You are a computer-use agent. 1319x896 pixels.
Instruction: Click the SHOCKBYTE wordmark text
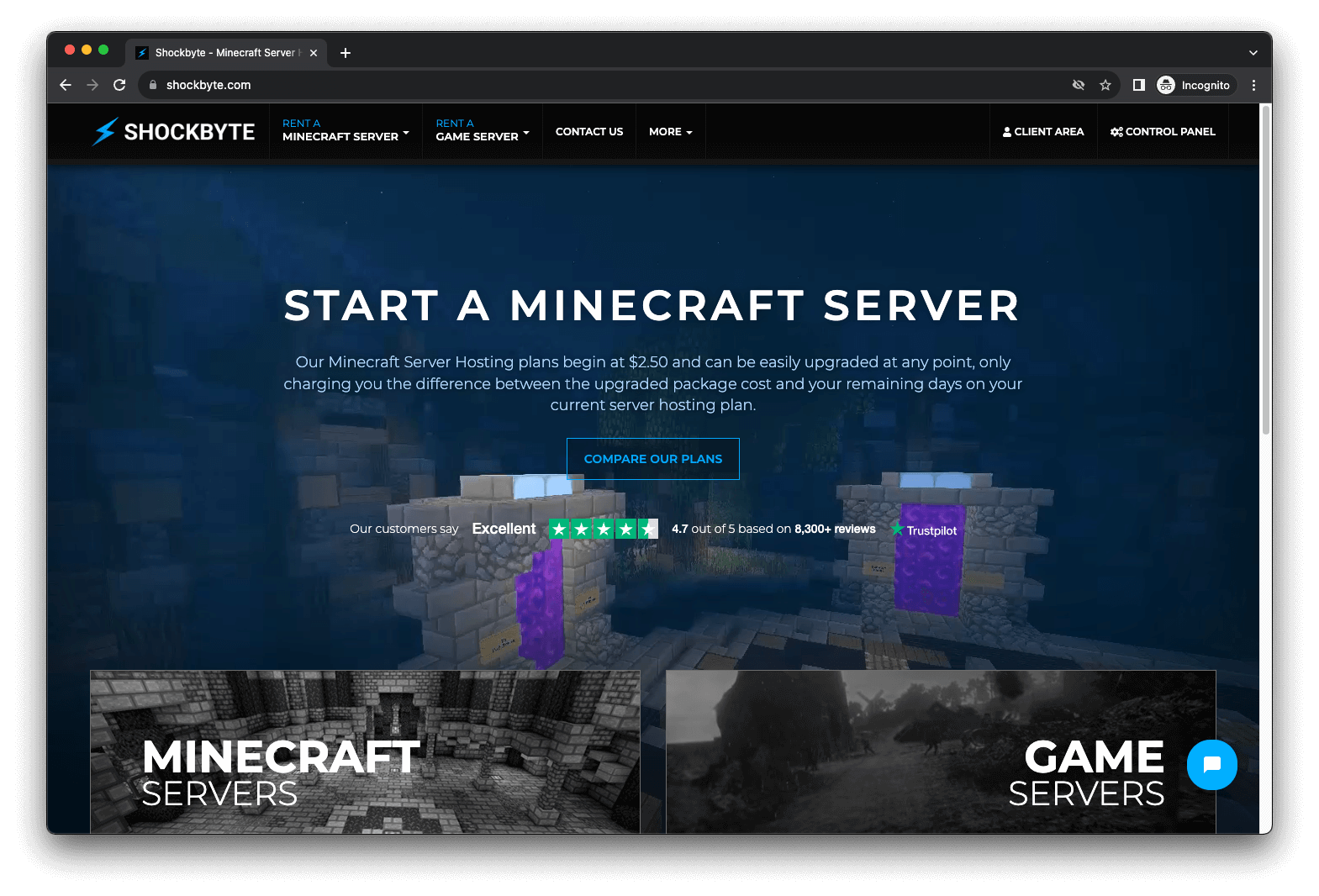[x=189, y=132]
